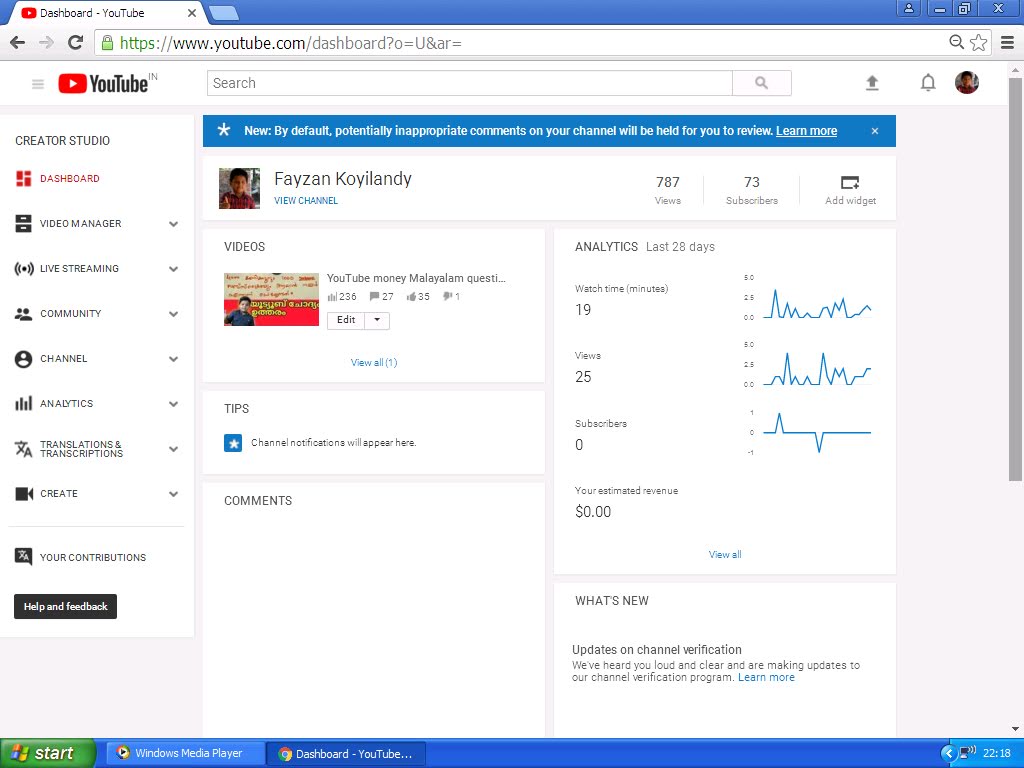Screen dimensions: 1024x768
Task: Click the video thumbnail image
Action: click(x=271, y=299)
